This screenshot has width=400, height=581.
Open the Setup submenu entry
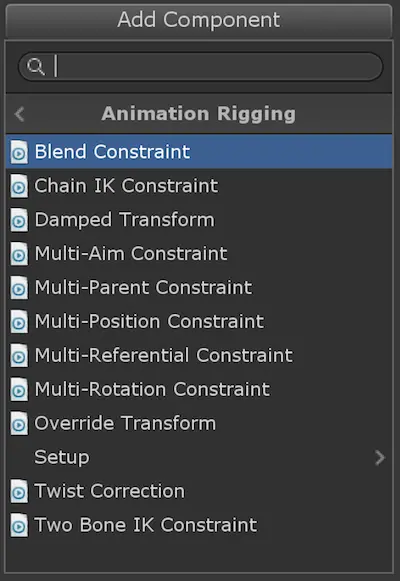click(199, 457)
